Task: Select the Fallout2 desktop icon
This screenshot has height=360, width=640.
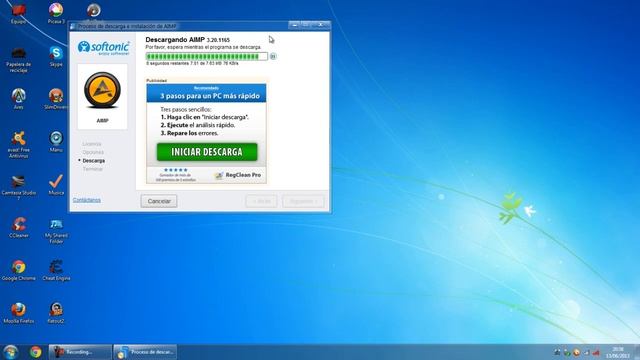Action: tap(56, 313)
